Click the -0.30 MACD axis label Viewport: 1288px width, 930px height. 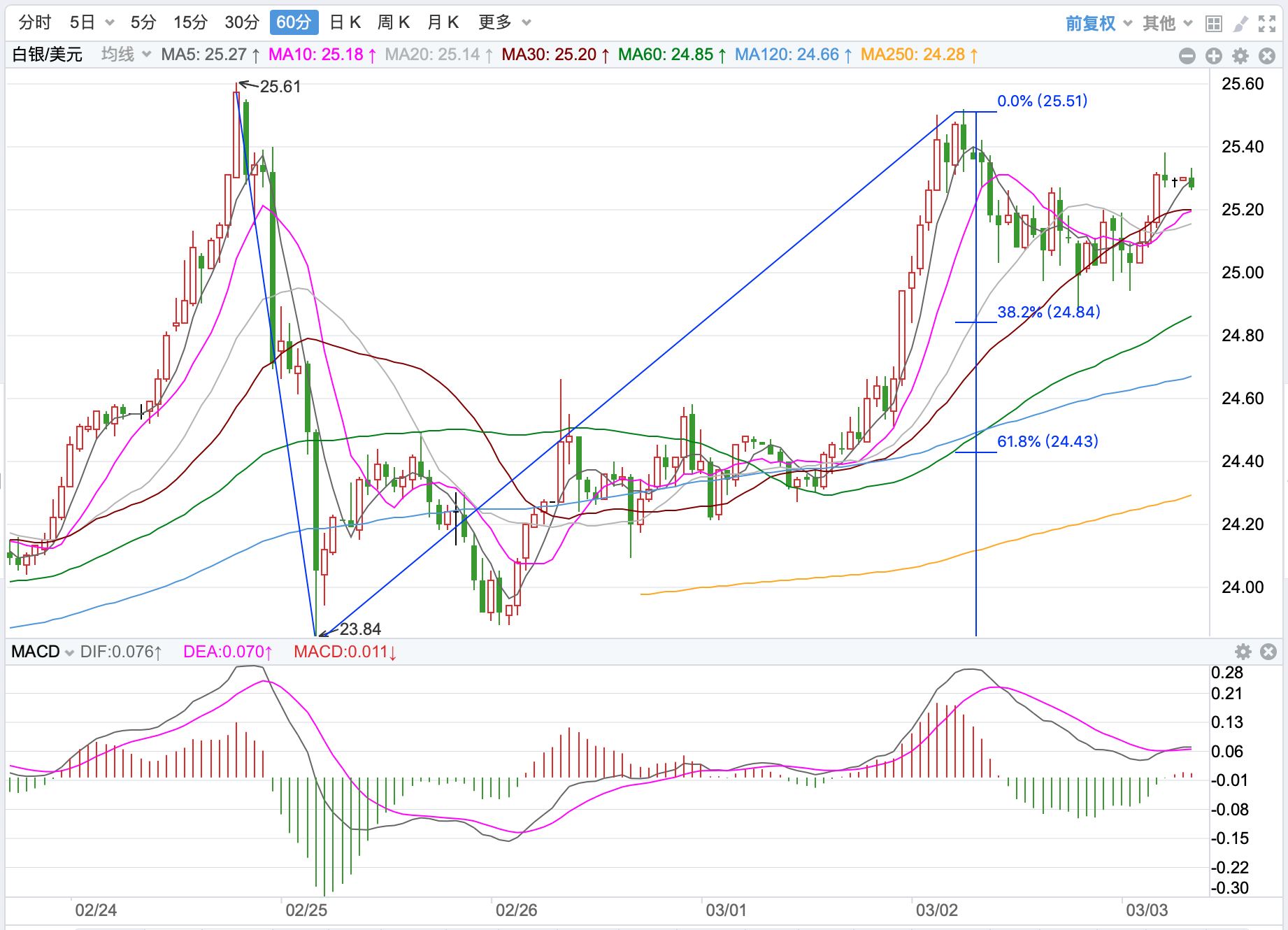click(1230, 888)
